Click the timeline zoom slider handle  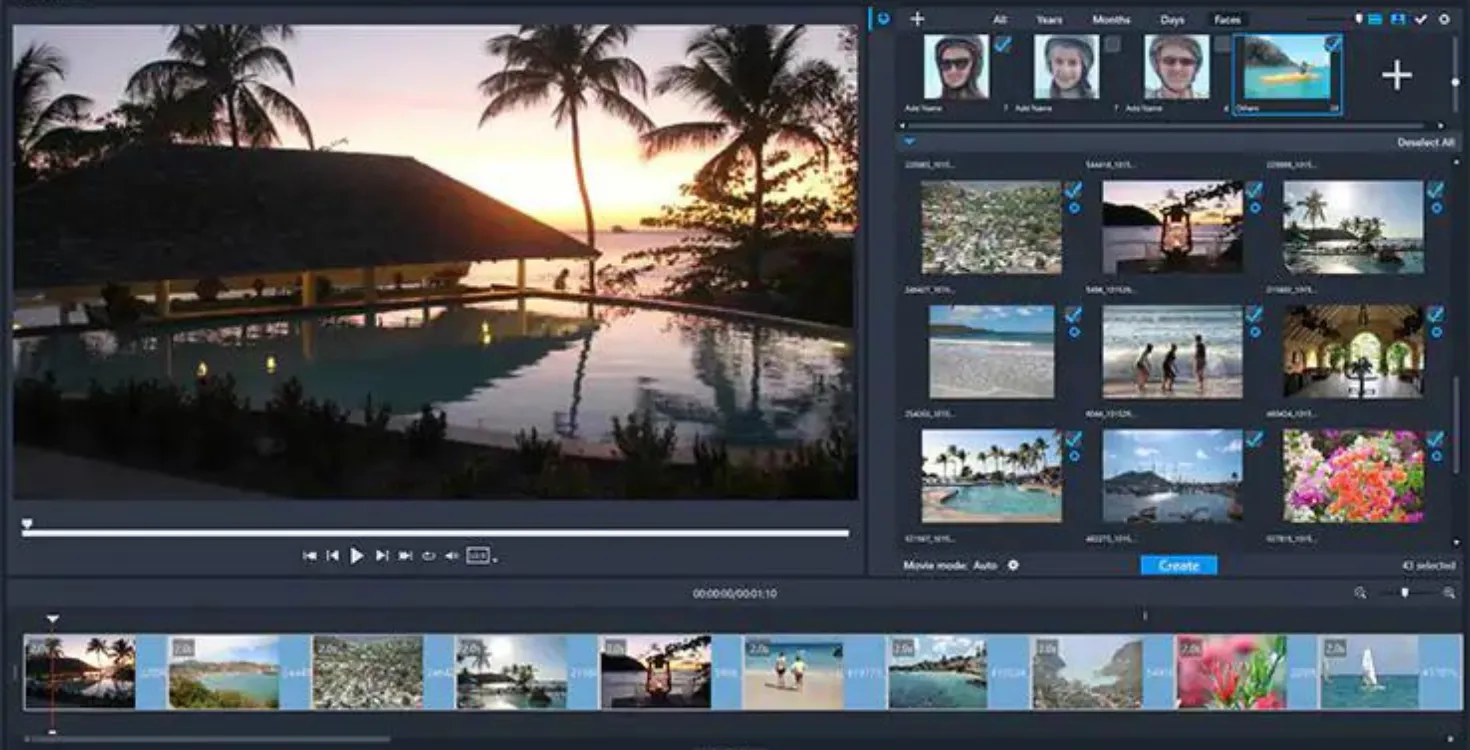click(1404, 593)
